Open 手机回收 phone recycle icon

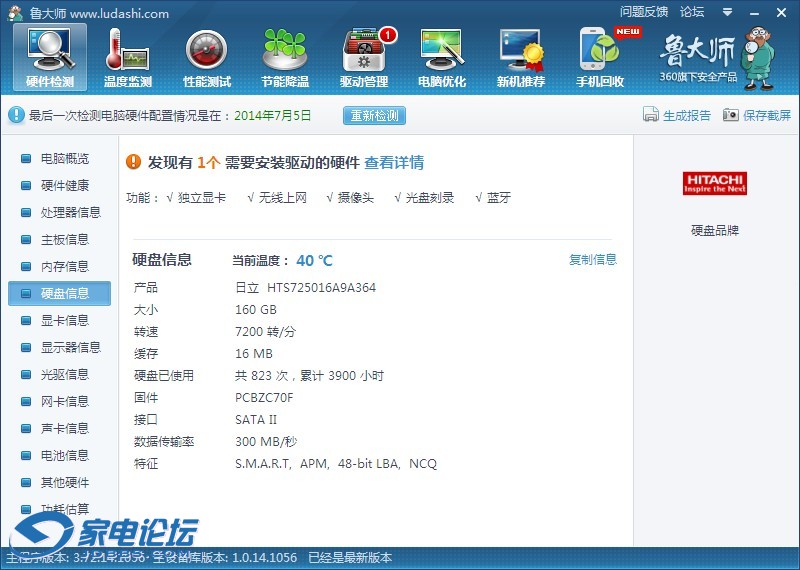coord(600,56)
